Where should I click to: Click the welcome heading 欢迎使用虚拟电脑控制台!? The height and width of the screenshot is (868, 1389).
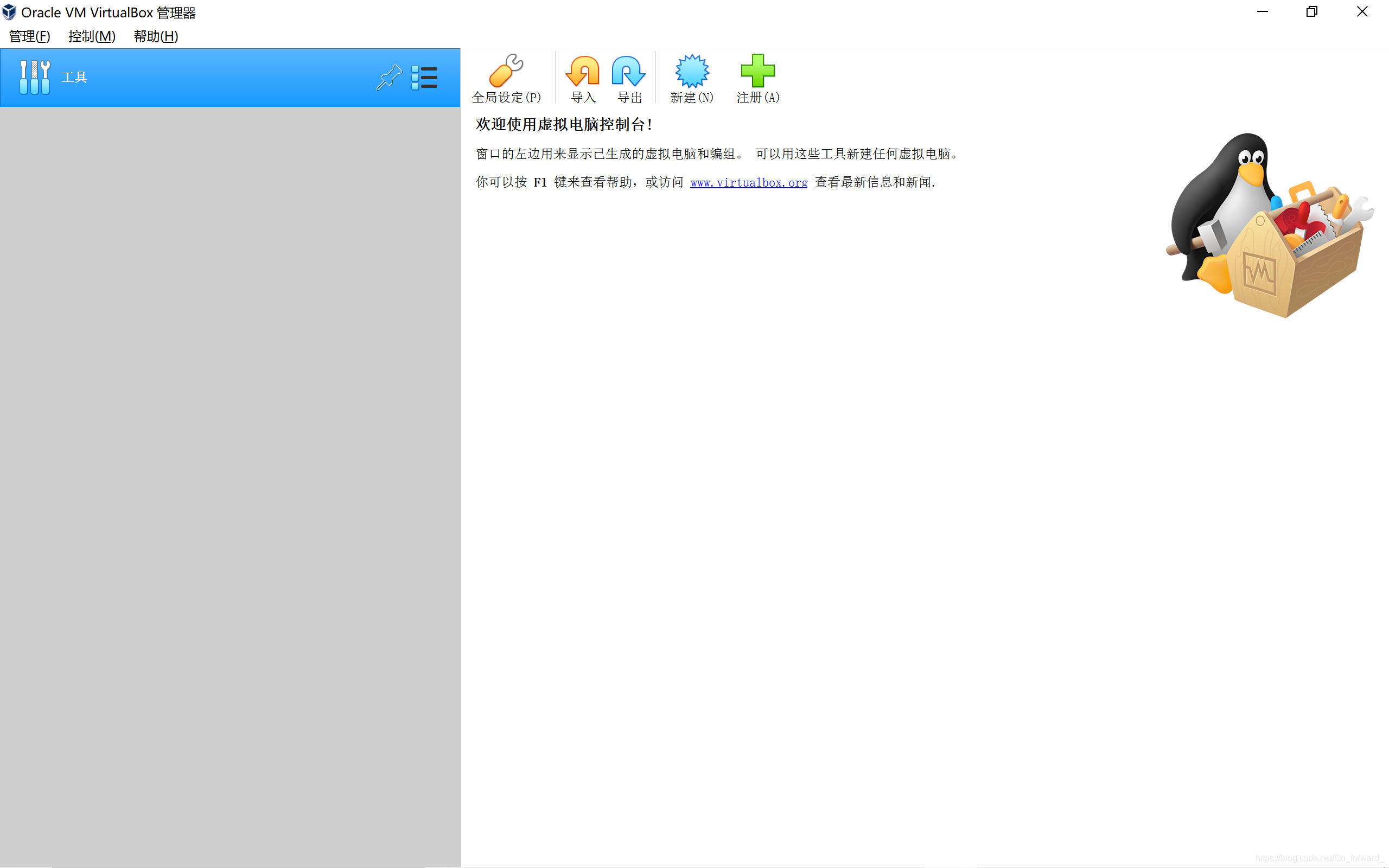pos(564,125)
